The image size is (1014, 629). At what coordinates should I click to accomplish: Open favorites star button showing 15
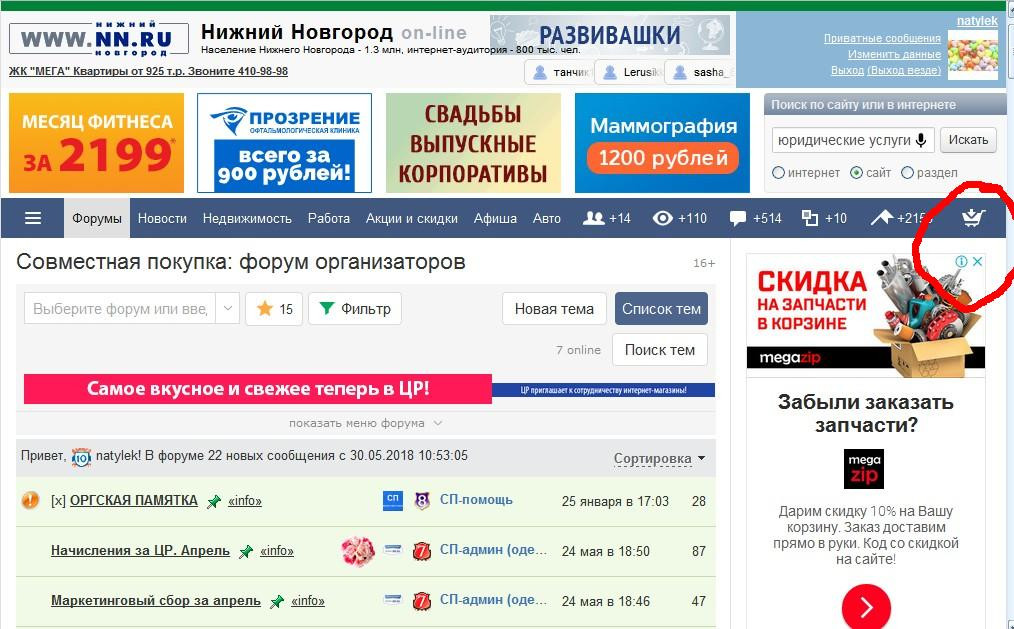point(274,309)
